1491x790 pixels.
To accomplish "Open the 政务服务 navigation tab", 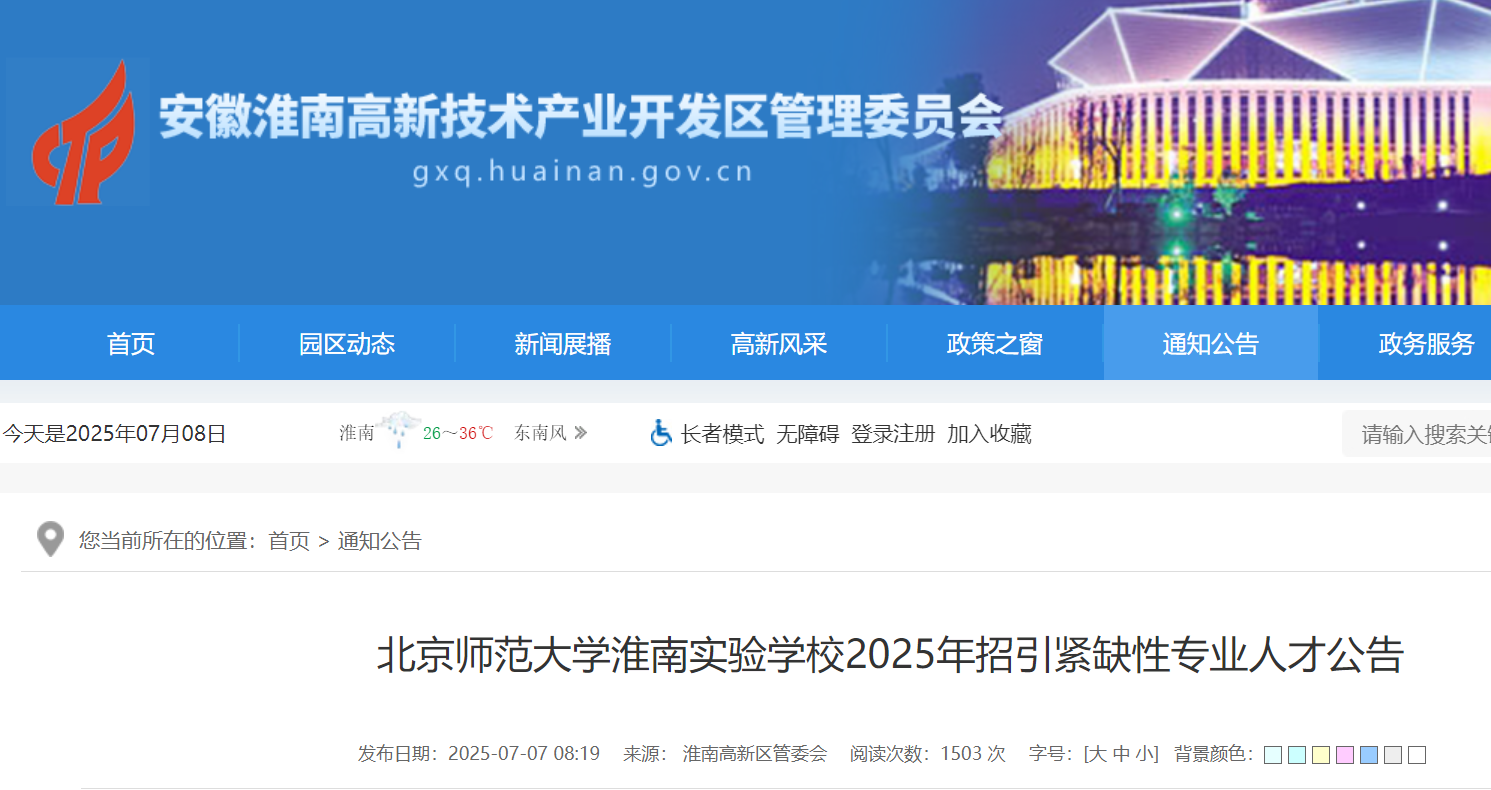I will 1427,343.
